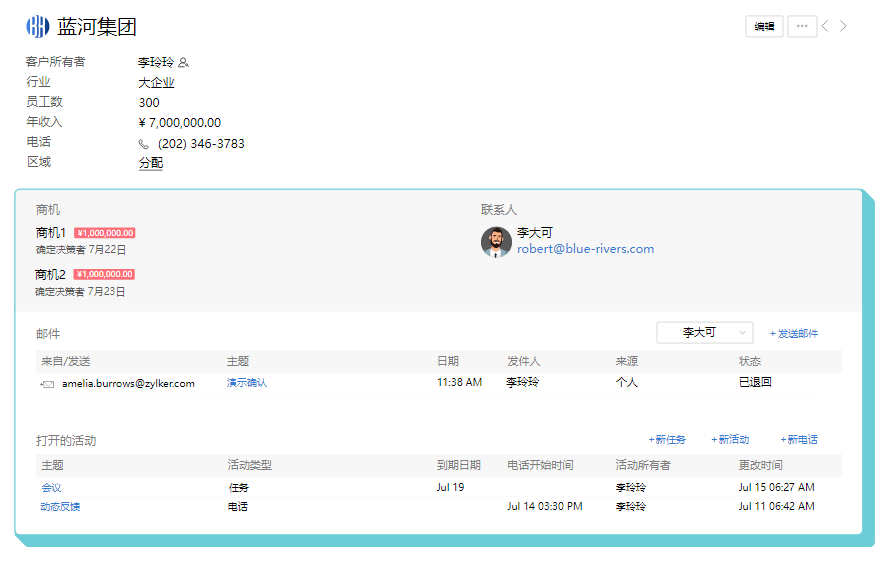The width and height of the screenshot is (892, 566).
Task: Click the phone icon next to (202) 346-3783
Action: (144, 144)
